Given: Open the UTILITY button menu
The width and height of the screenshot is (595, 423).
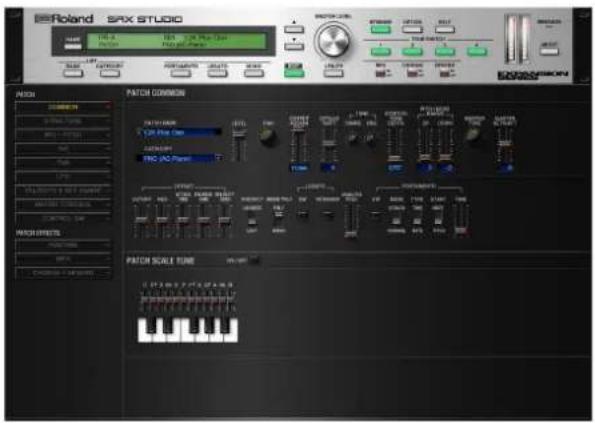Looking at the screenshot, I should coord(334,73).
